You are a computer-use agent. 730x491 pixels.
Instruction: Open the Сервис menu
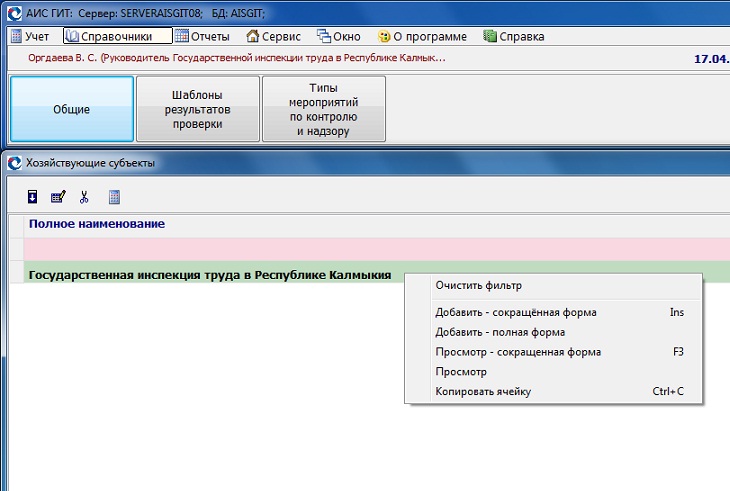[x=273, y=36]
